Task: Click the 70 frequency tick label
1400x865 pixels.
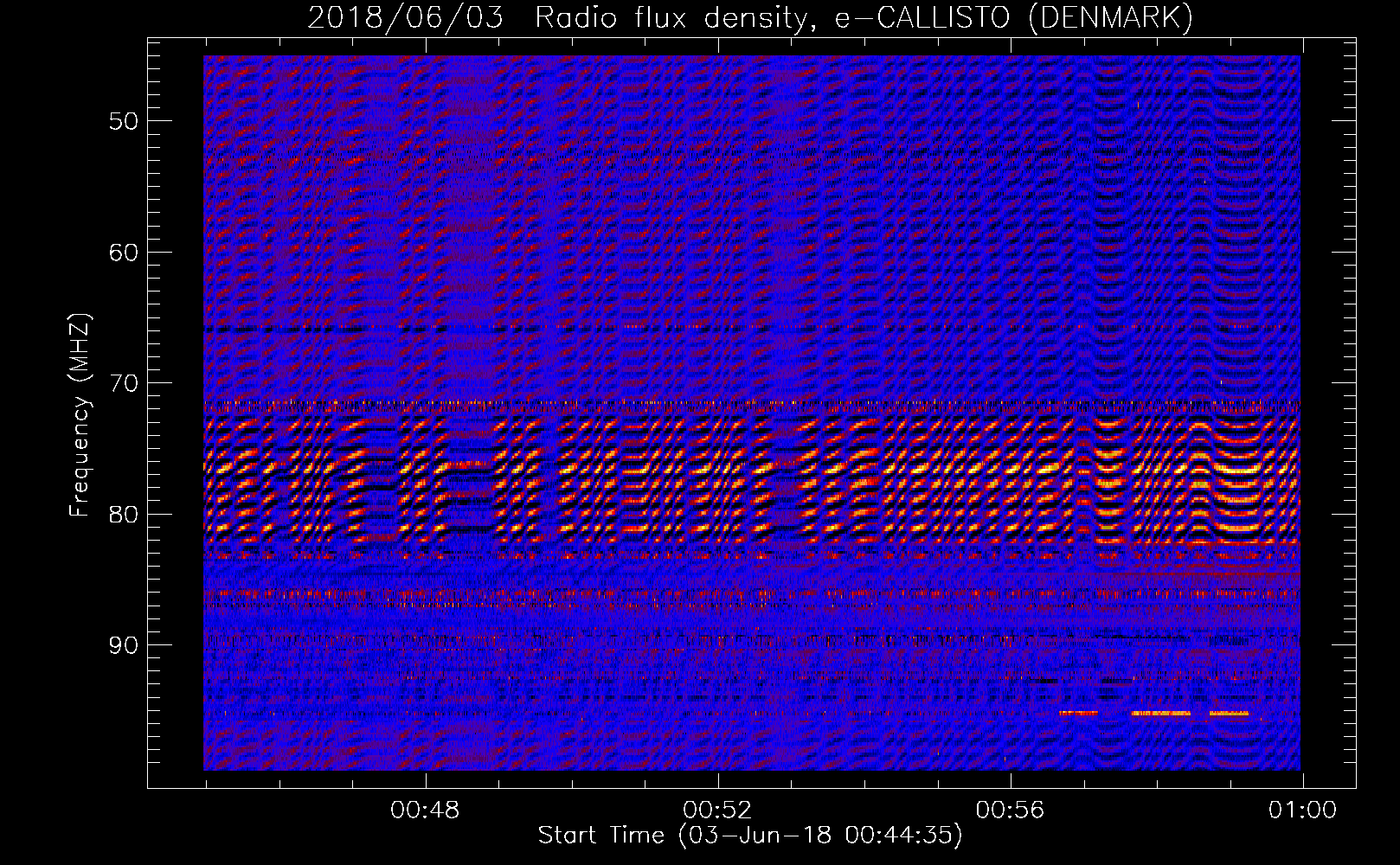Action: (x=123, y=383)
